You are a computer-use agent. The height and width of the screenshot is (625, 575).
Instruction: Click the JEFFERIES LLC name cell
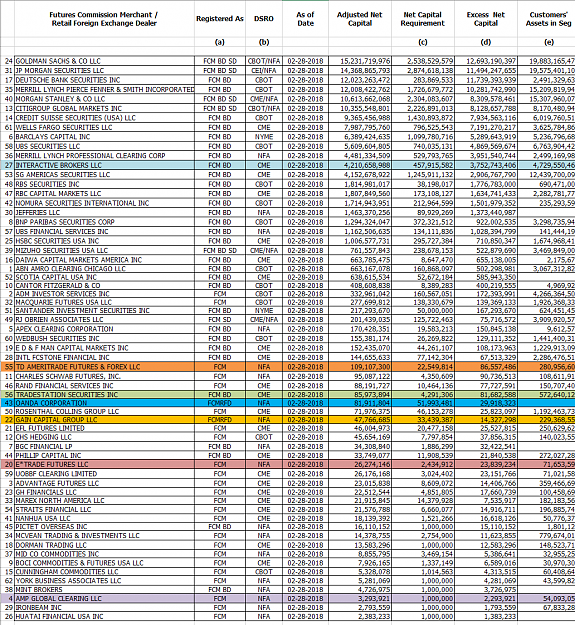pyautogui.click(x=104, y=212)
